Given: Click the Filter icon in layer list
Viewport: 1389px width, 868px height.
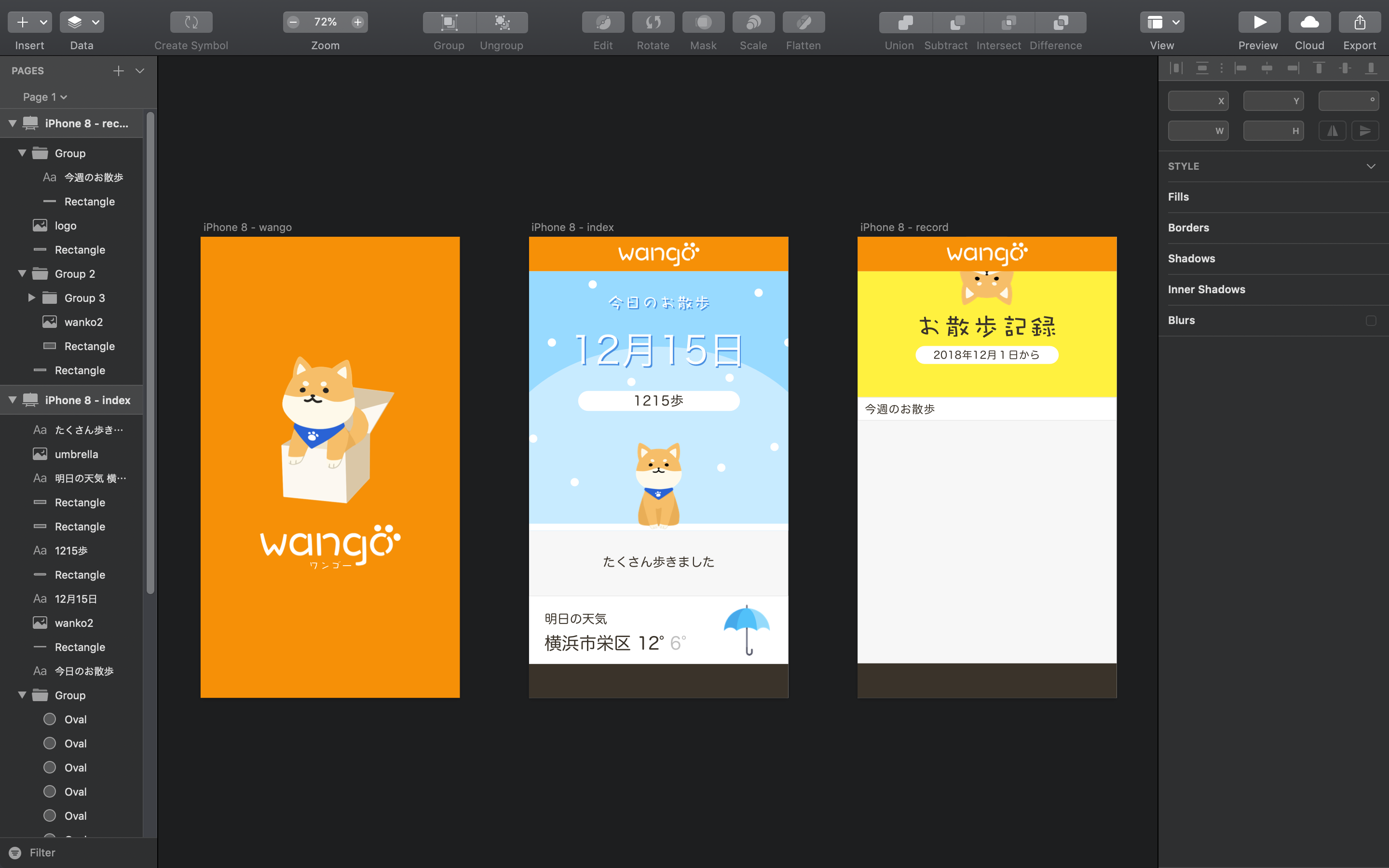Looking at the screenshot, I should pos(15,853).
